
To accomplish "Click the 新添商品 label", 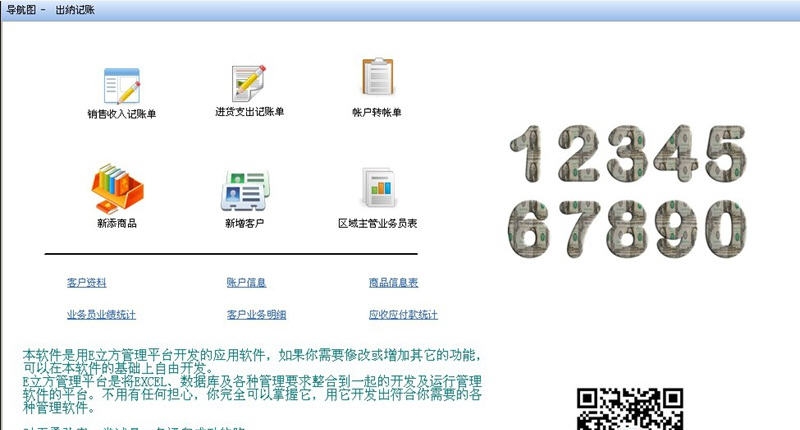I will 117,223.
